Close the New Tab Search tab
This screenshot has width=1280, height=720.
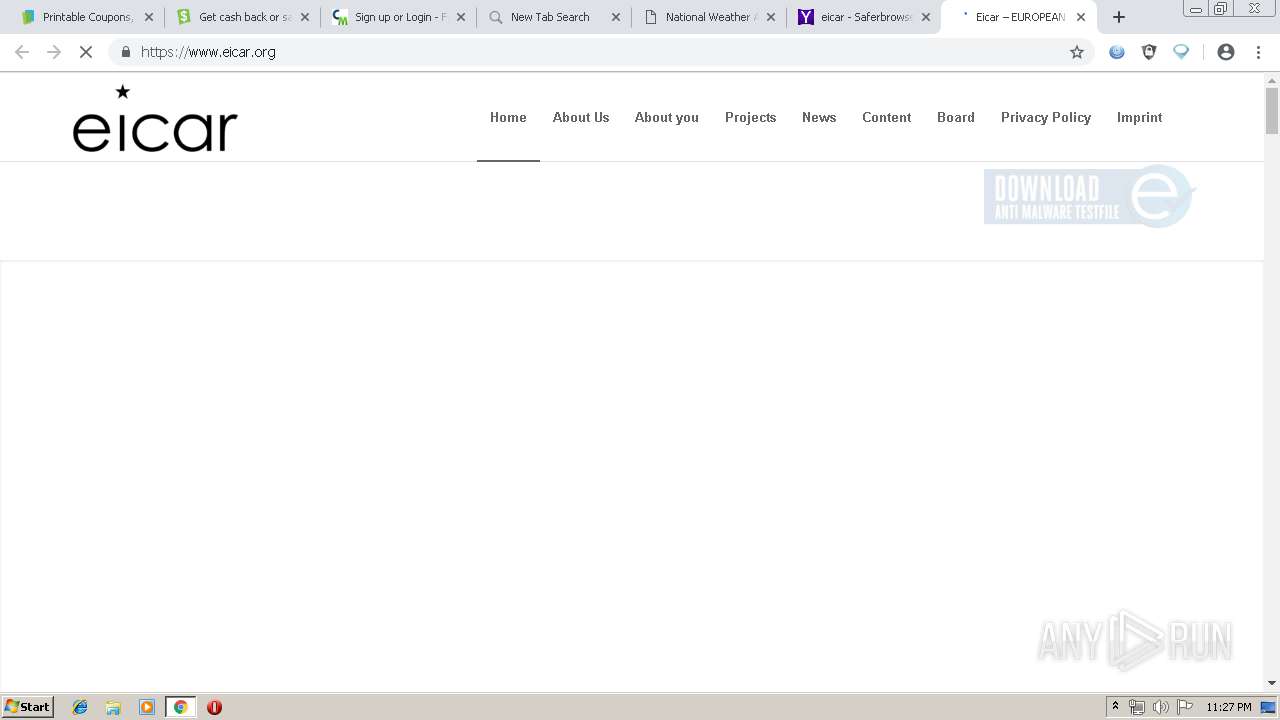coord(616,17)
